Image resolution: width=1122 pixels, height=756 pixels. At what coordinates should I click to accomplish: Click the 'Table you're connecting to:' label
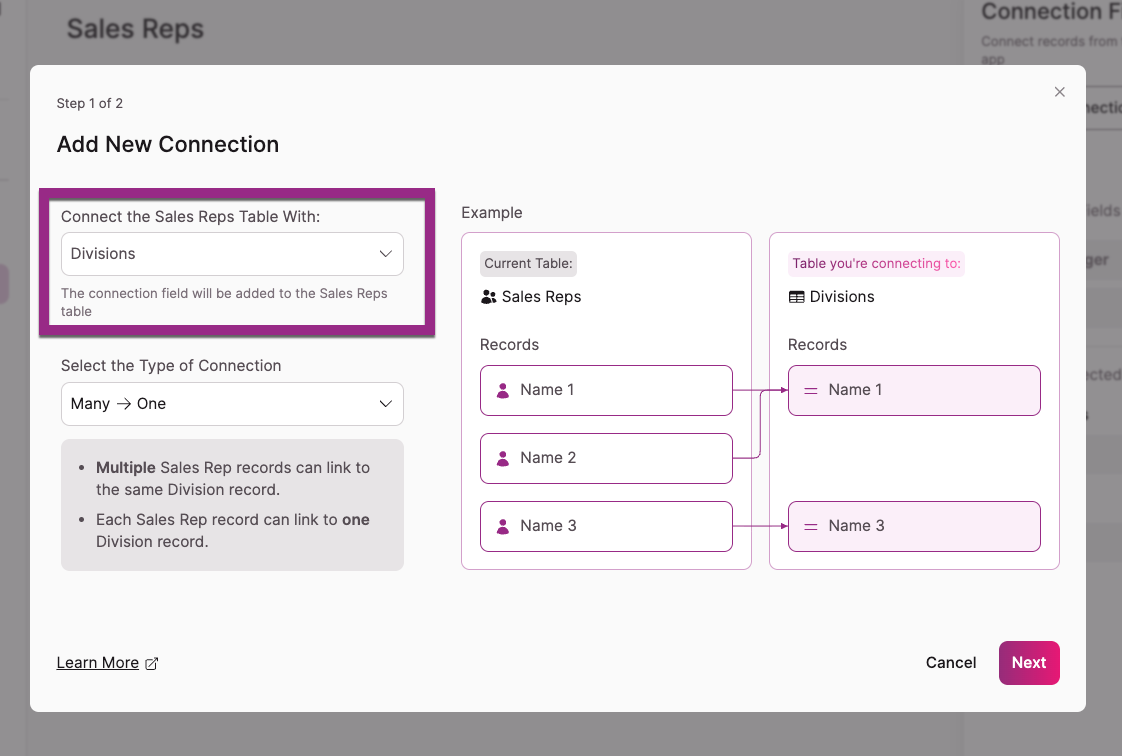(x=876, y=263)
